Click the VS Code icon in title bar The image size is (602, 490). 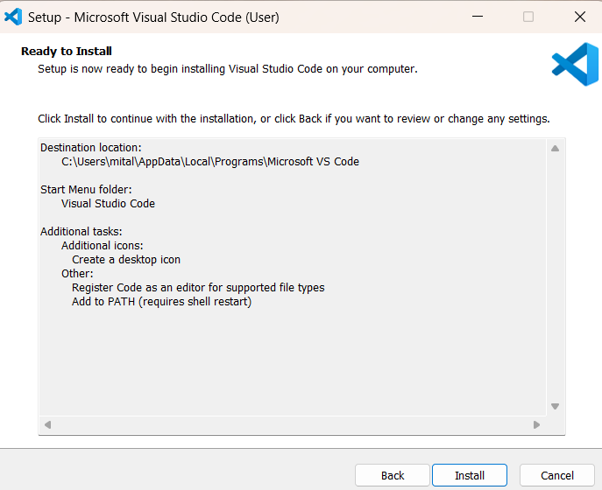point(13,17)
